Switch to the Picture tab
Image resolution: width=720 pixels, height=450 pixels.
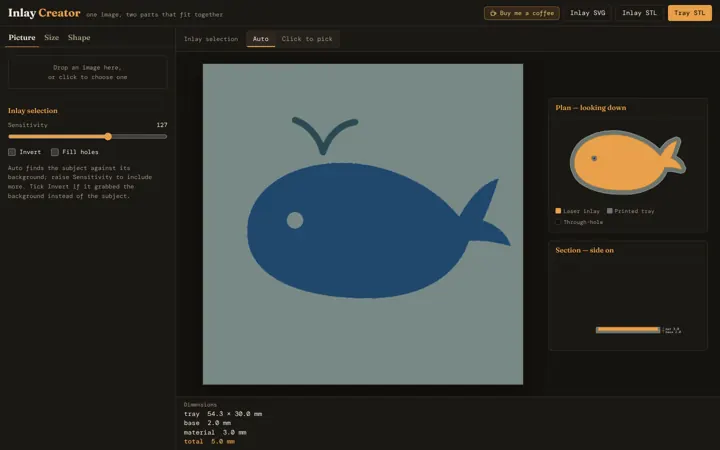pyautogui.click(x=22, y=38)
